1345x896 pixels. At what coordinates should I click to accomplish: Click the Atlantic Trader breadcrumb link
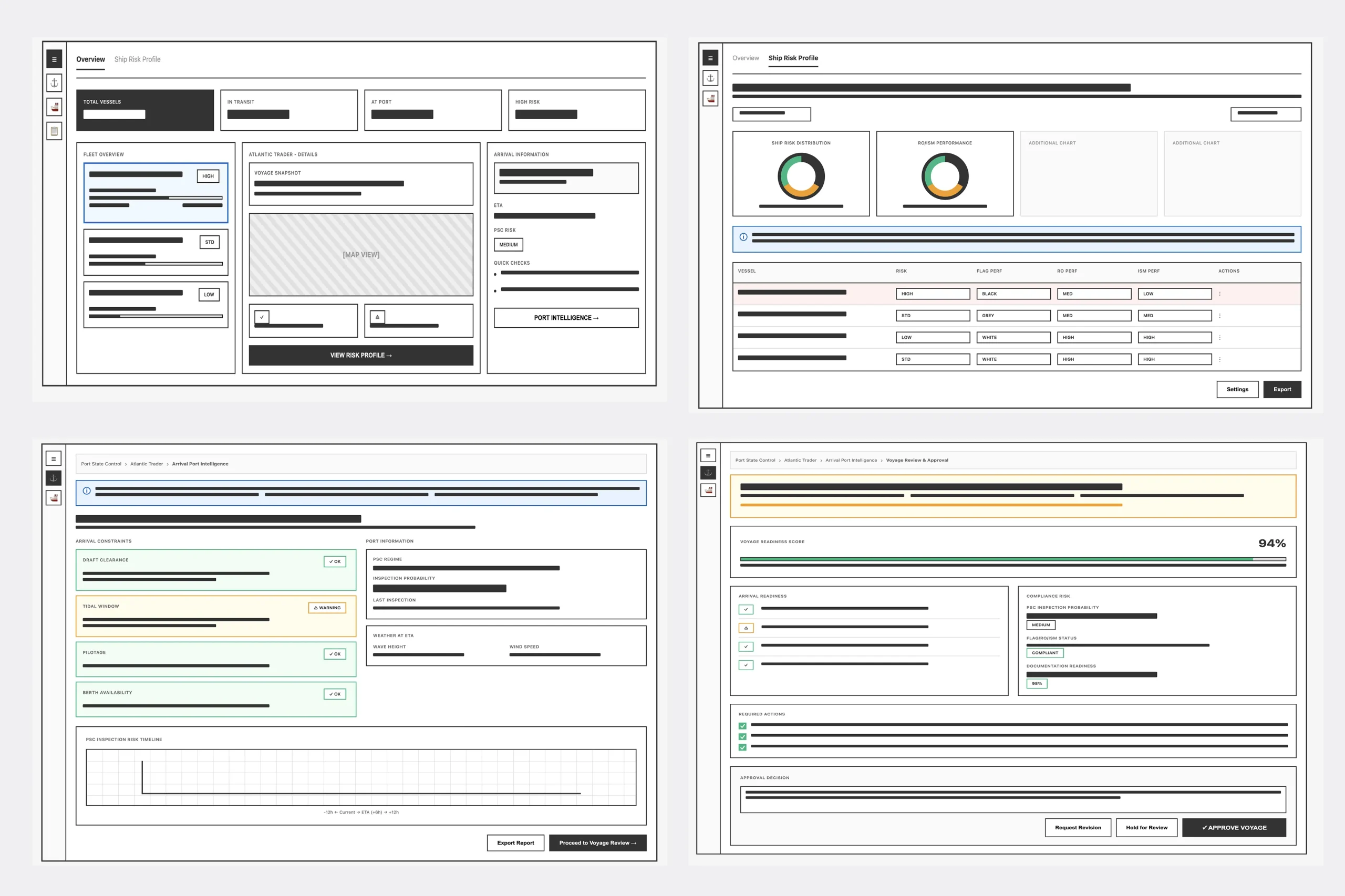(147, 463)
